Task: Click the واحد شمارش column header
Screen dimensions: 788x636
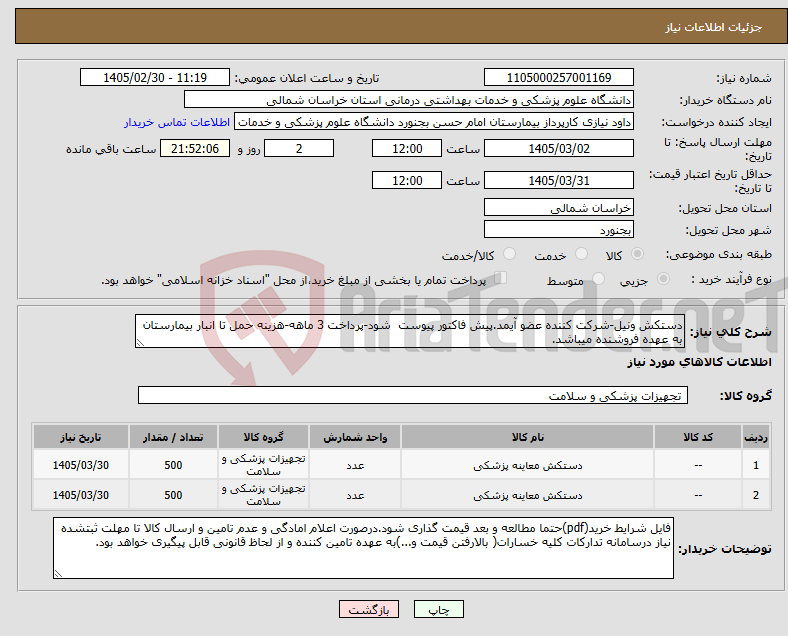Action: point(355,437)
